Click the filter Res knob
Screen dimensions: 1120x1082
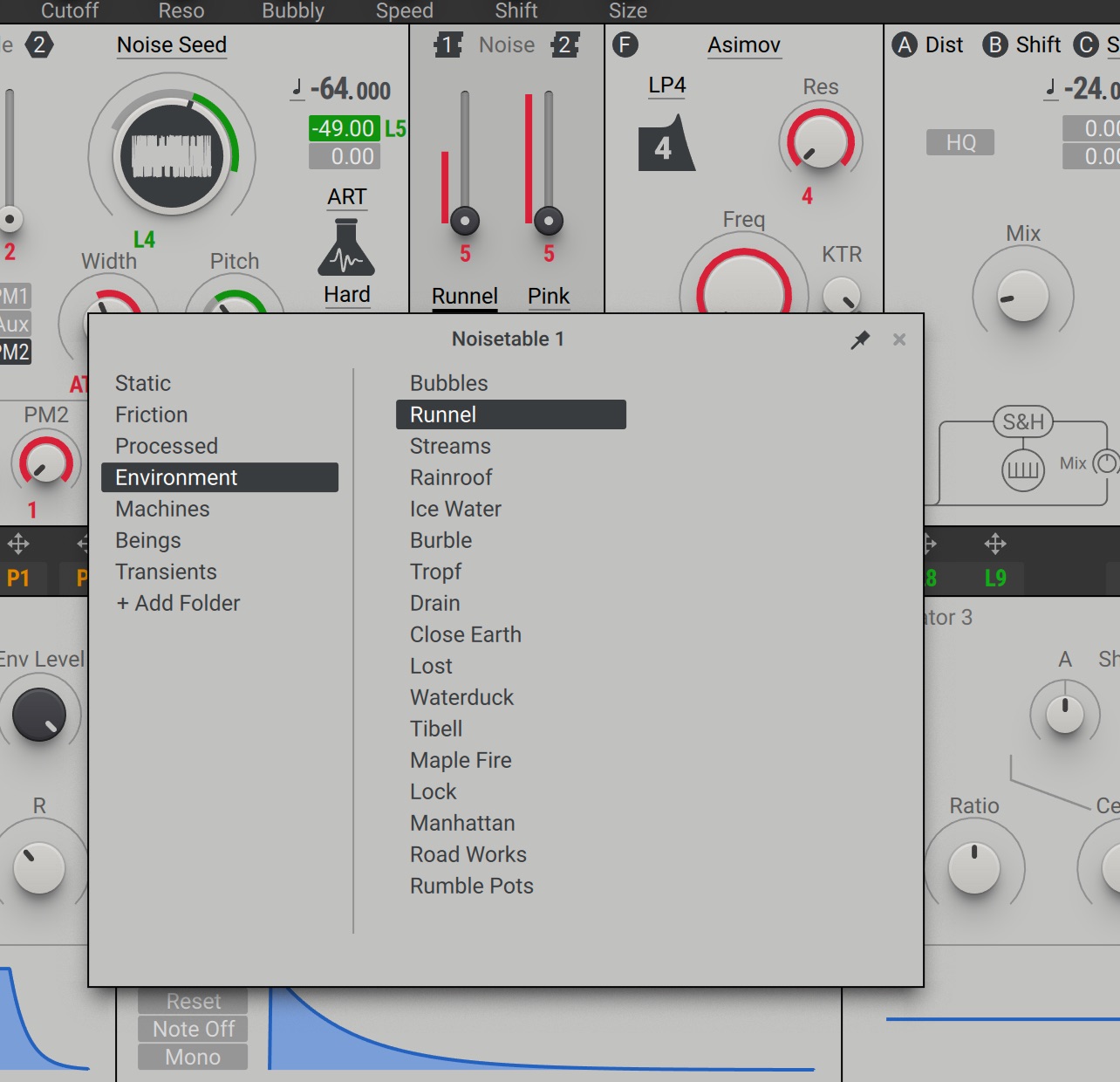(x=820, y=142)
